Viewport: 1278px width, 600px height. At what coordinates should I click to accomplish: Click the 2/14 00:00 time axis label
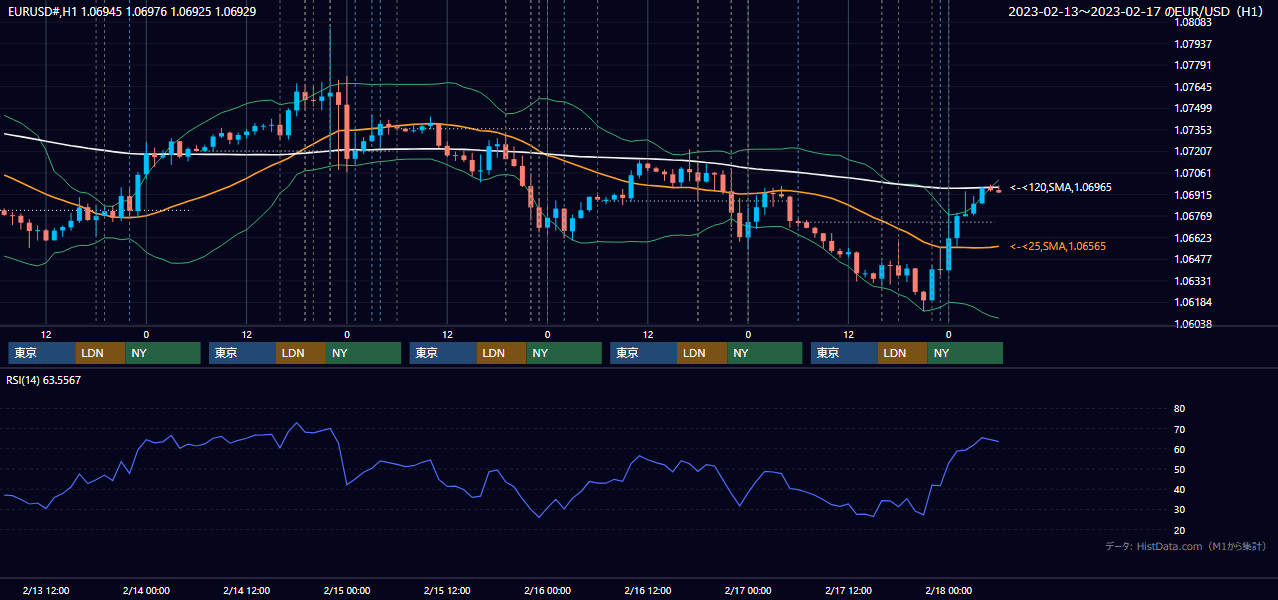[146, 590]
